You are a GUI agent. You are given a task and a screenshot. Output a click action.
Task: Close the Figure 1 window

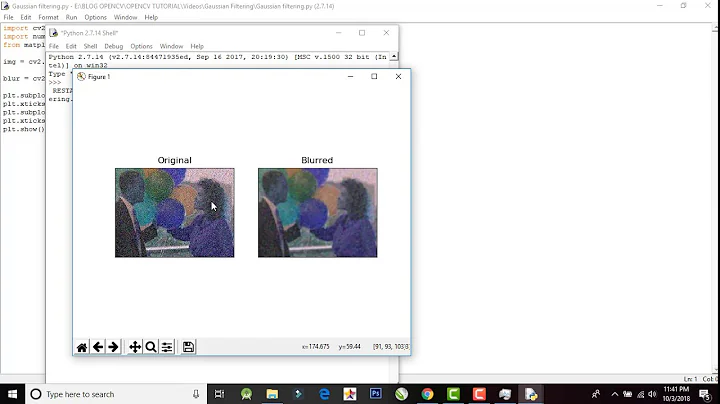click(398, 77)
